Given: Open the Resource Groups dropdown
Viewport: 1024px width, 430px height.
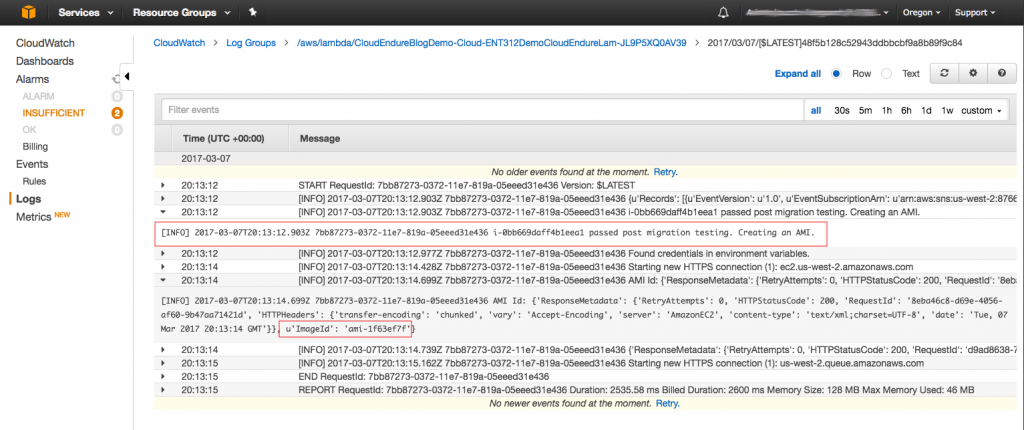Looking at the screenshot, I should pos(182,12).
